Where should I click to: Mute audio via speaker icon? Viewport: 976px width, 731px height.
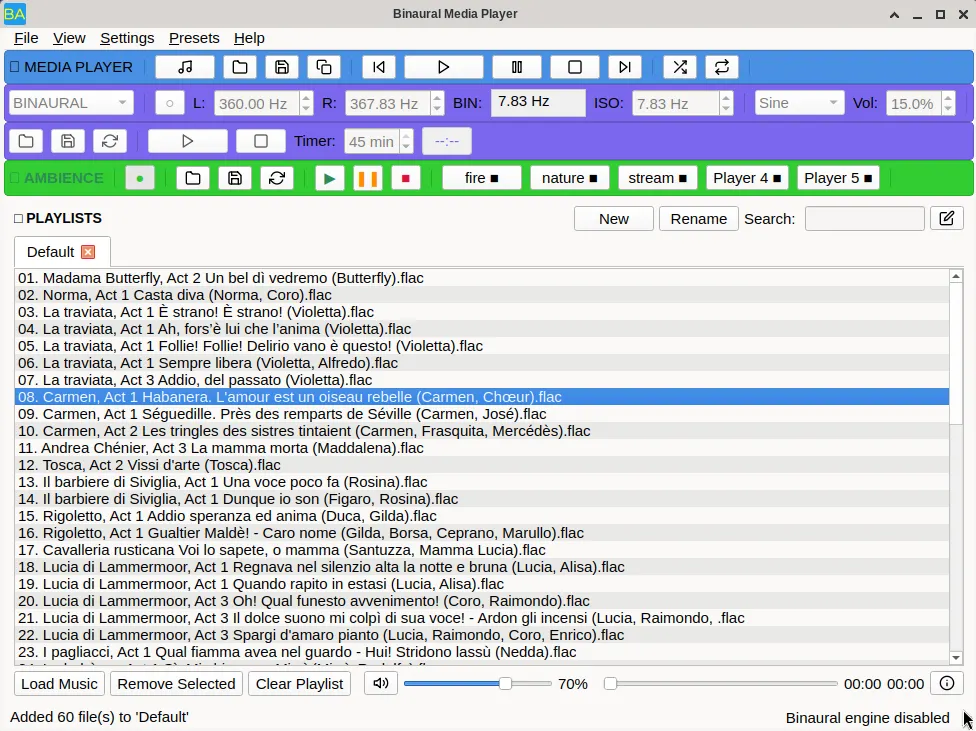[381, 684]
